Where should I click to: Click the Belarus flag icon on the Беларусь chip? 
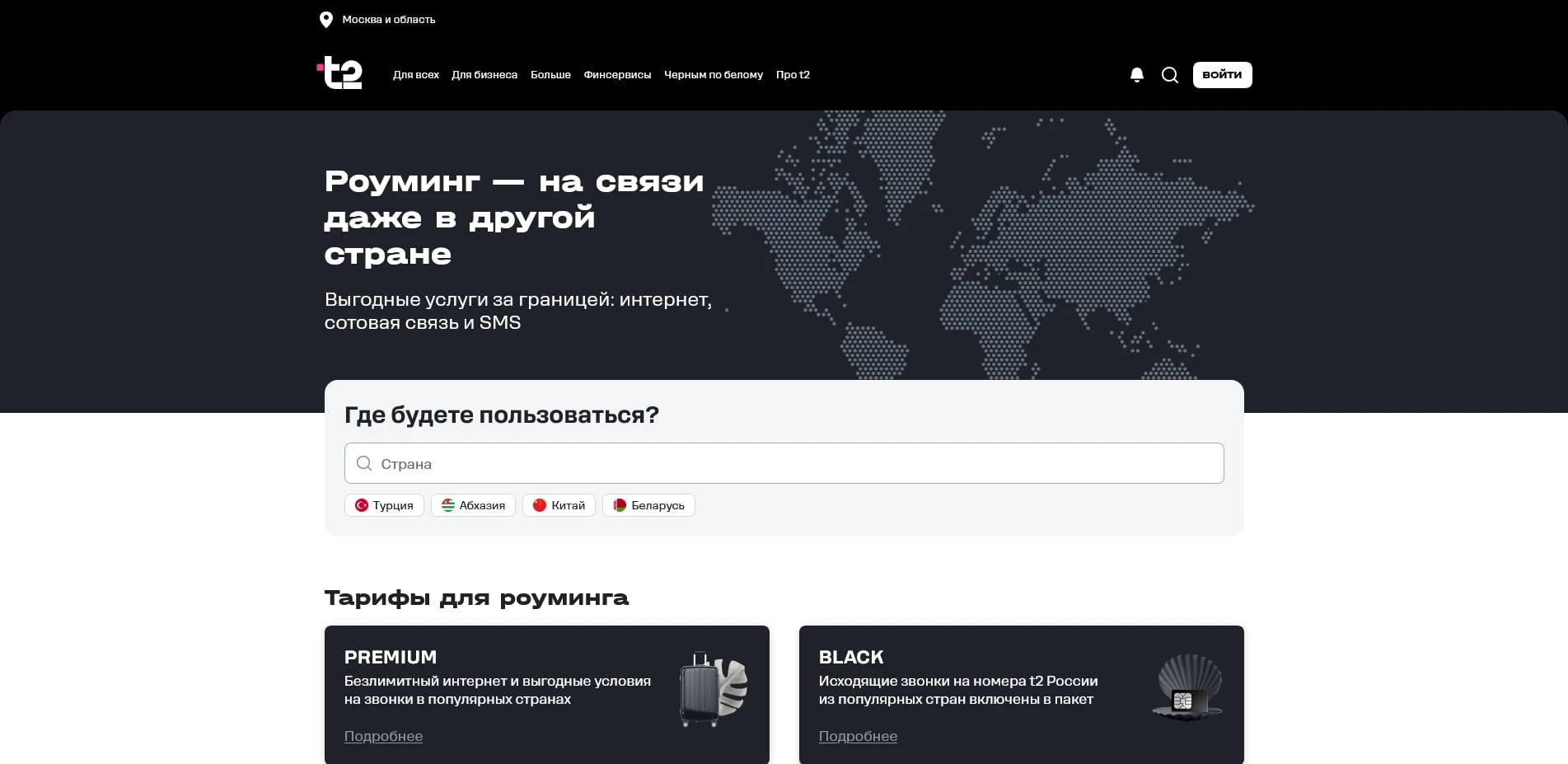coord(620,505)
